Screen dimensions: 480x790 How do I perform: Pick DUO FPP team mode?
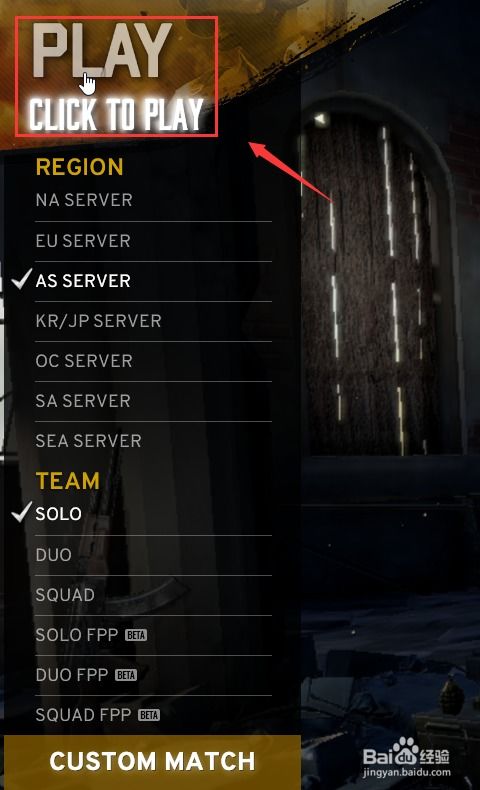[153, 676]
